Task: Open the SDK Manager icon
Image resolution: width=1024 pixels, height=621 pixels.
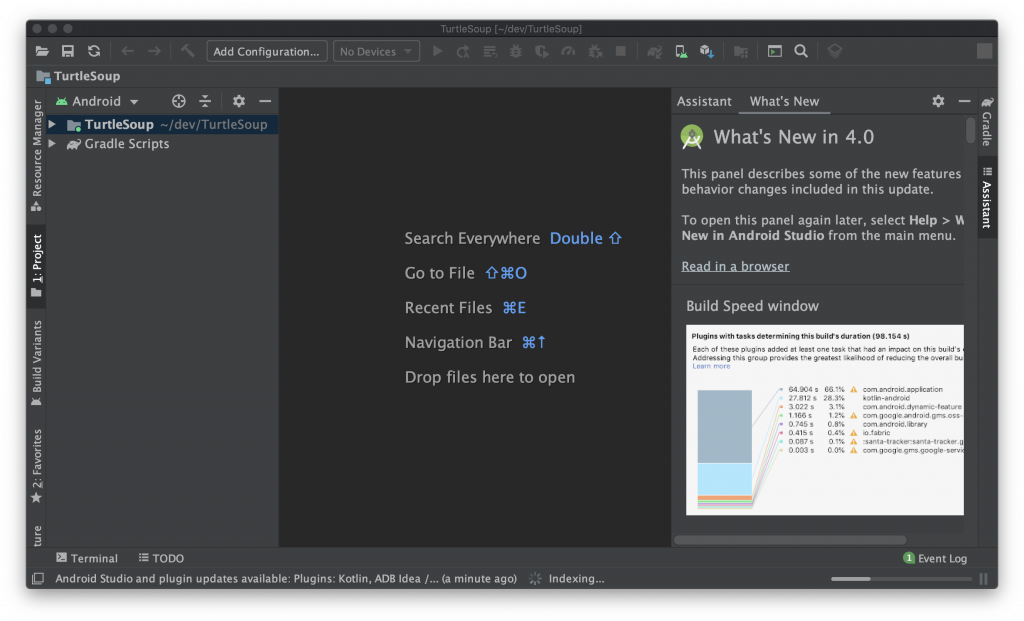Action: point(707,51)
